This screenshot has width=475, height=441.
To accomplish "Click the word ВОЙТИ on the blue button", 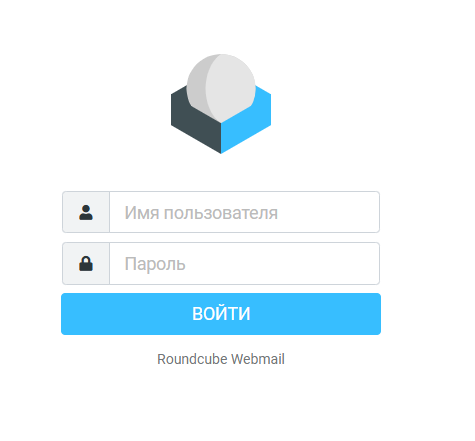I will click(221, 313).
